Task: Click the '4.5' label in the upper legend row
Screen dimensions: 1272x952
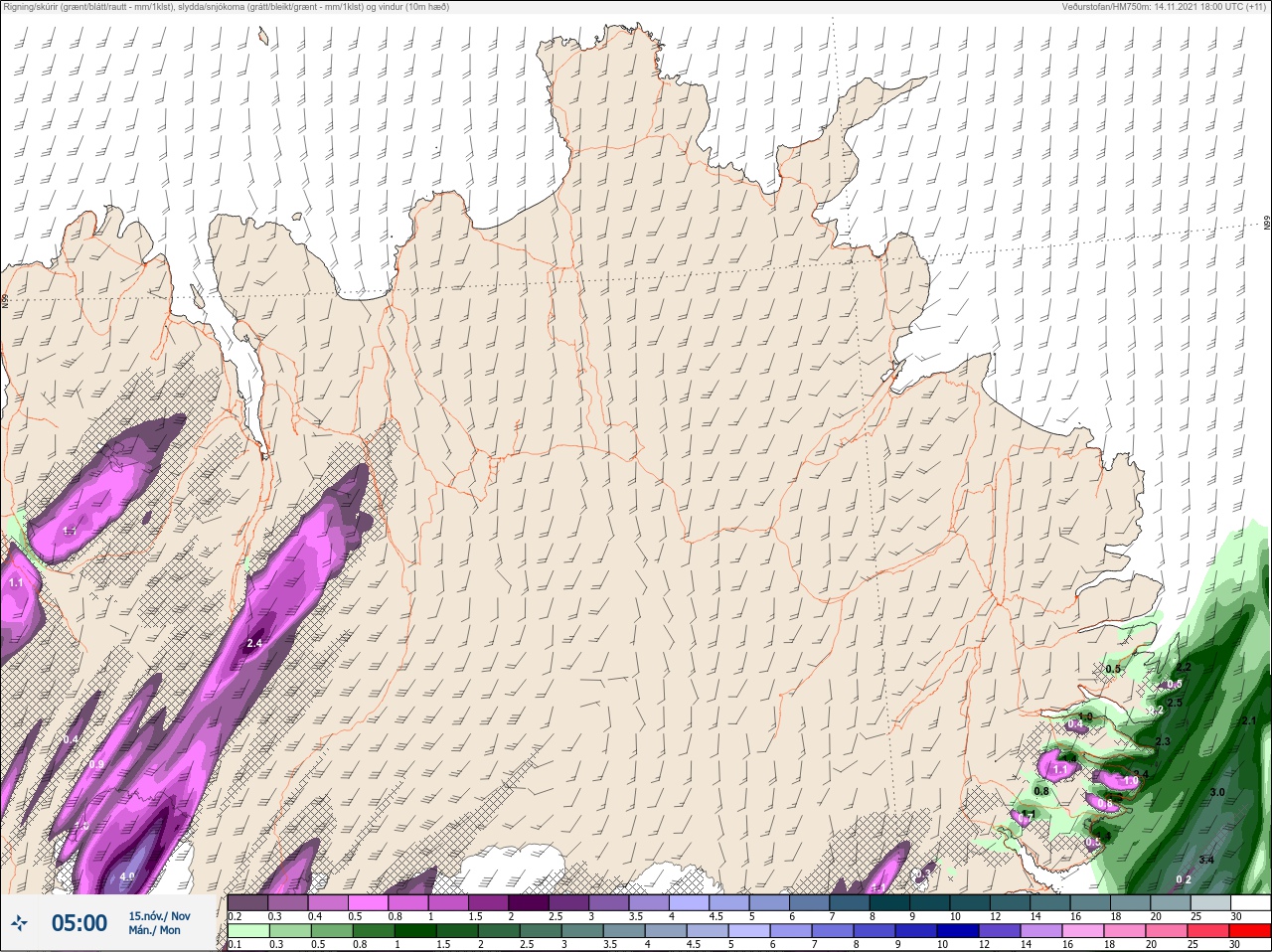Action: coord(715,916)
